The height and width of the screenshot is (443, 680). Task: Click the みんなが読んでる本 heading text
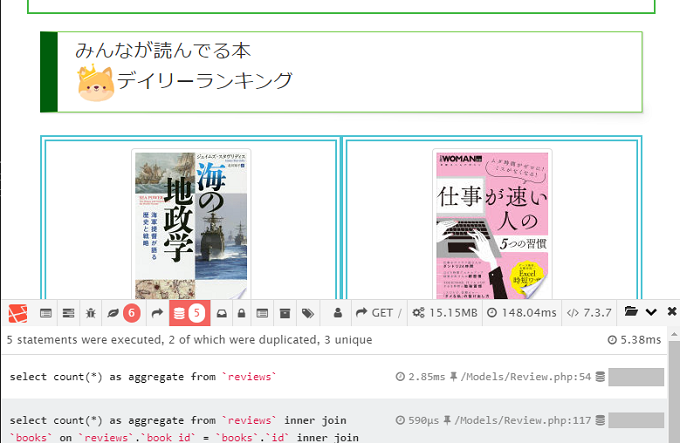tap(163, 50)
